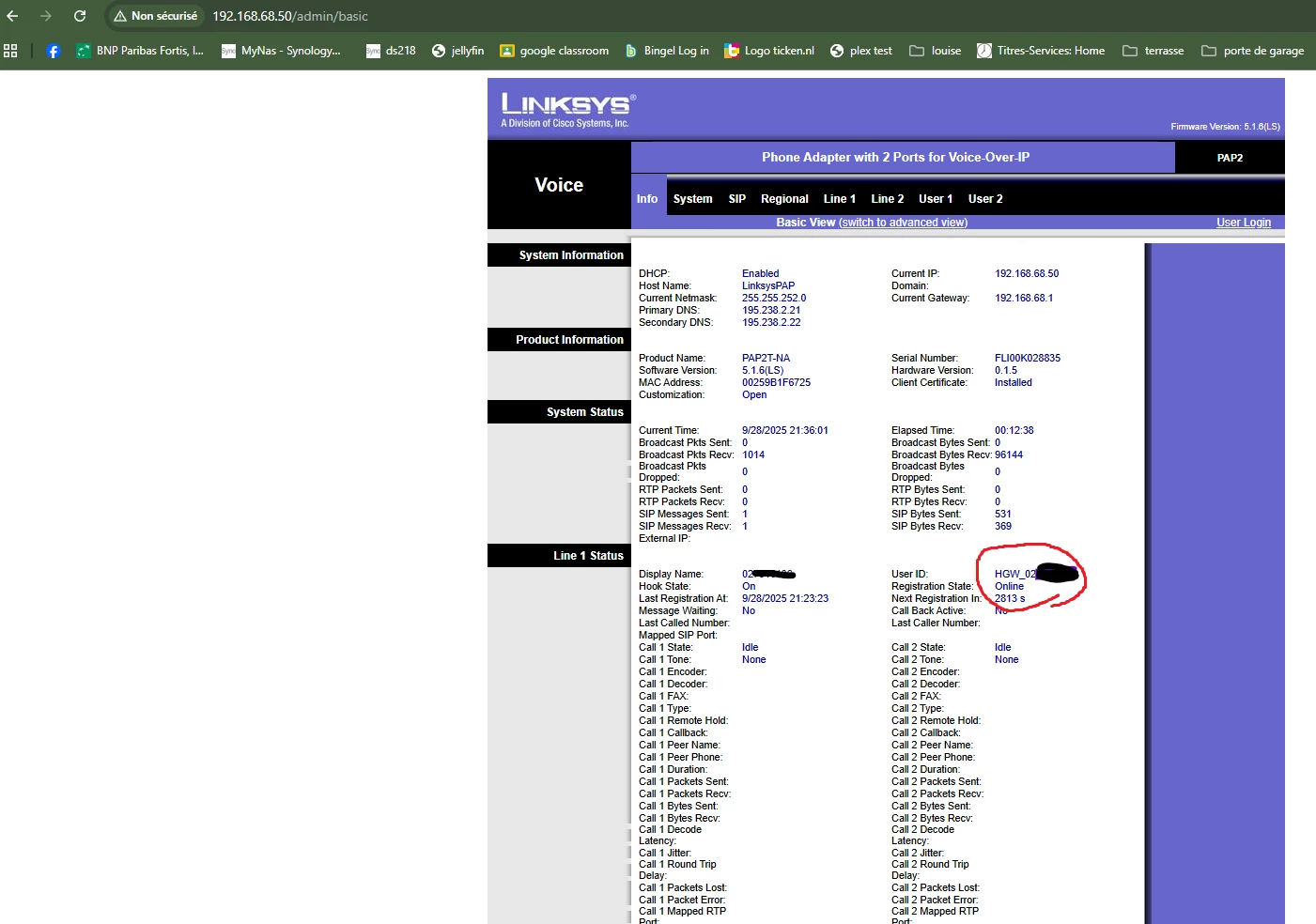
Task: Click the SIP Bytes Sent value 531
Action: (x=1003, y=515)
